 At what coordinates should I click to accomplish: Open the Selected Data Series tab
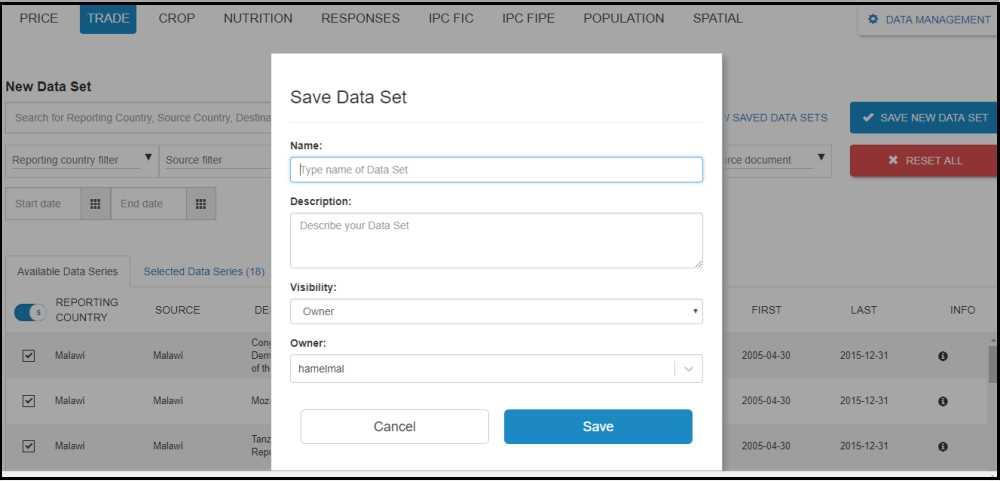(x=204, y=271)
